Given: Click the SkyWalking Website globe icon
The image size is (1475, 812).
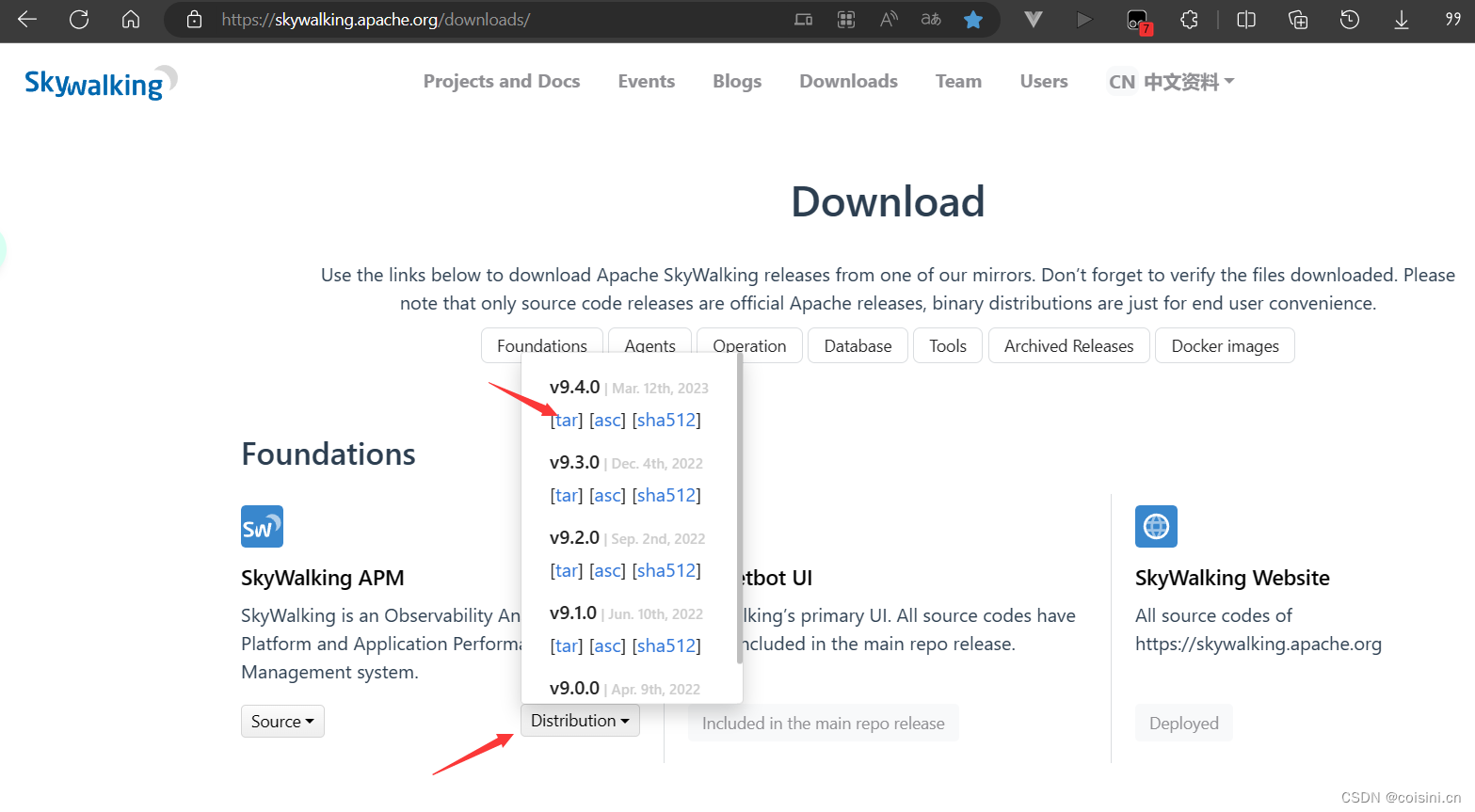Looking at the screenshot, I should pos(1156,526).
